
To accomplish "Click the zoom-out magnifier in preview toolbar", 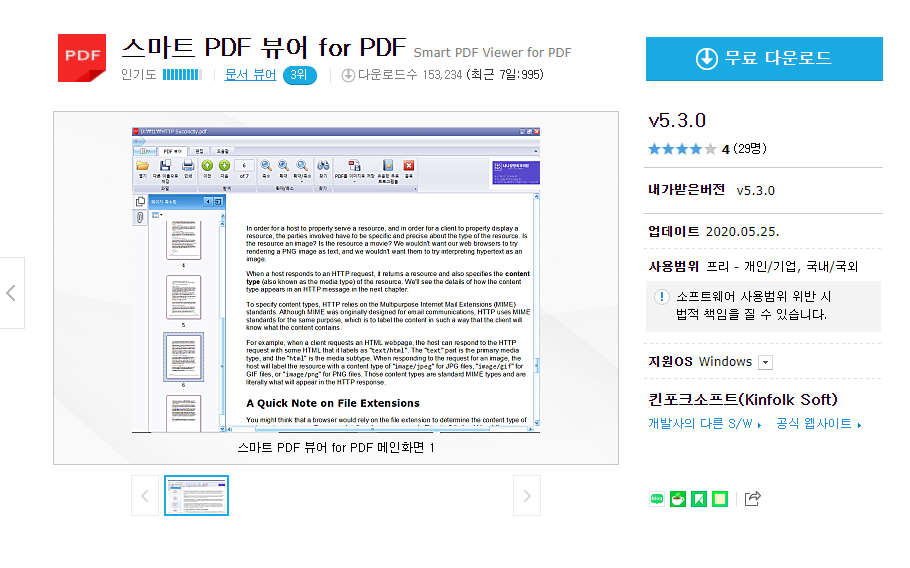I will (266, 166).
